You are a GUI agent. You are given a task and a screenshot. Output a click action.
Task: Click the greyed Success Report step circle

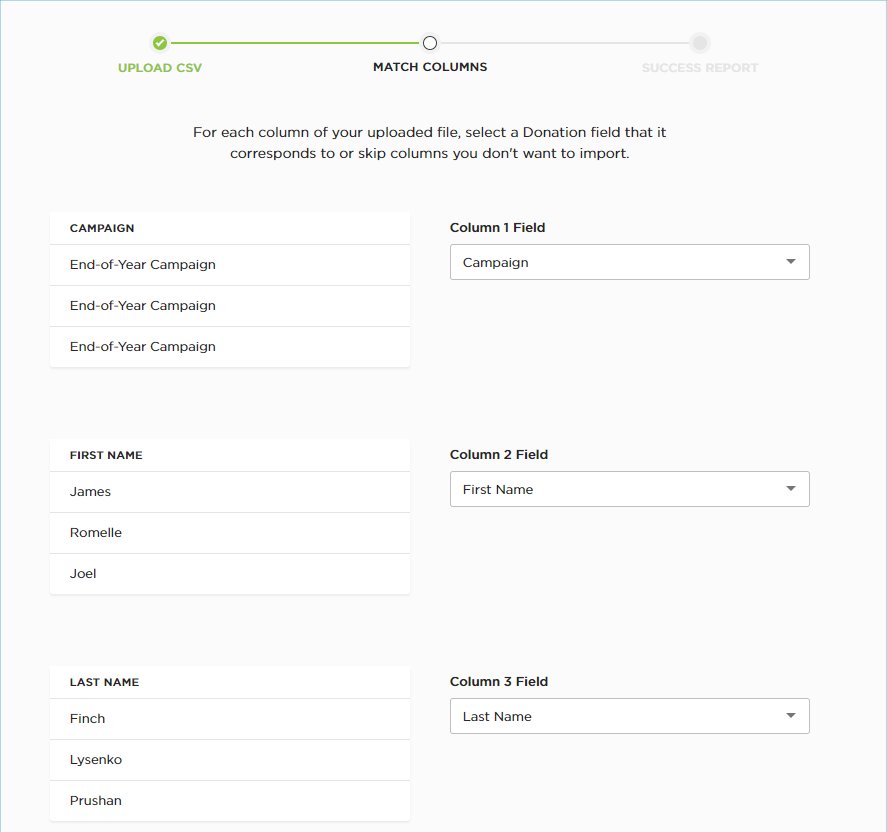tap(700, 43)
